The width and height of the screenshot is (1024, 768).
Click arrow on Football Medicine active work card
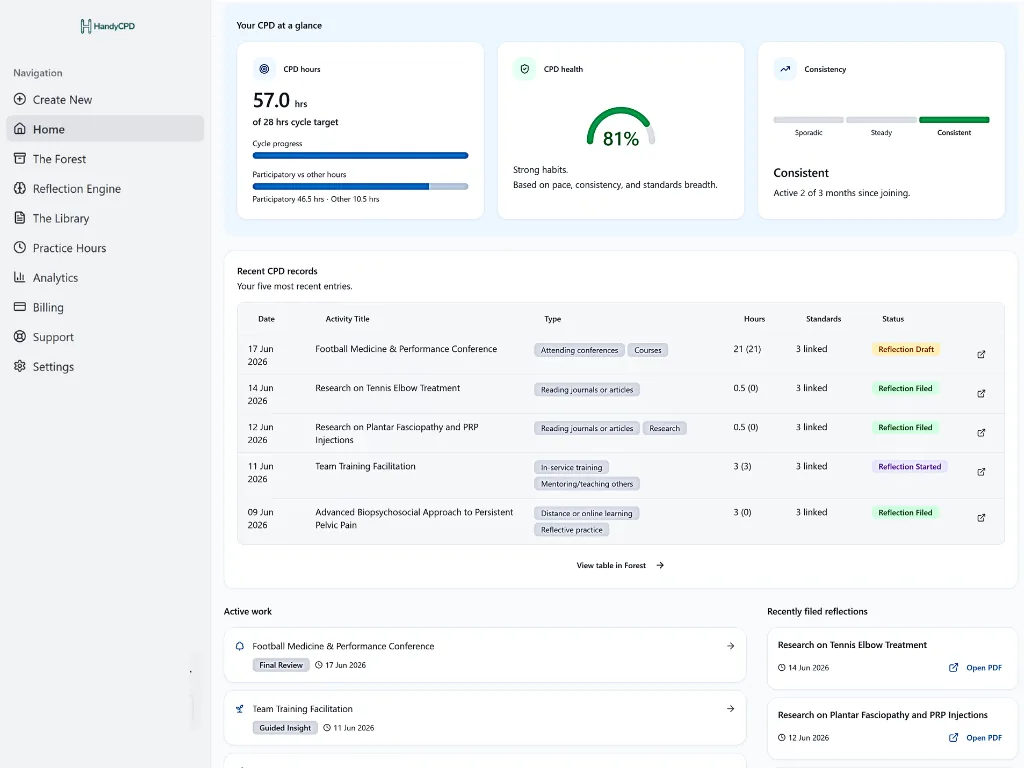[730, 646]
